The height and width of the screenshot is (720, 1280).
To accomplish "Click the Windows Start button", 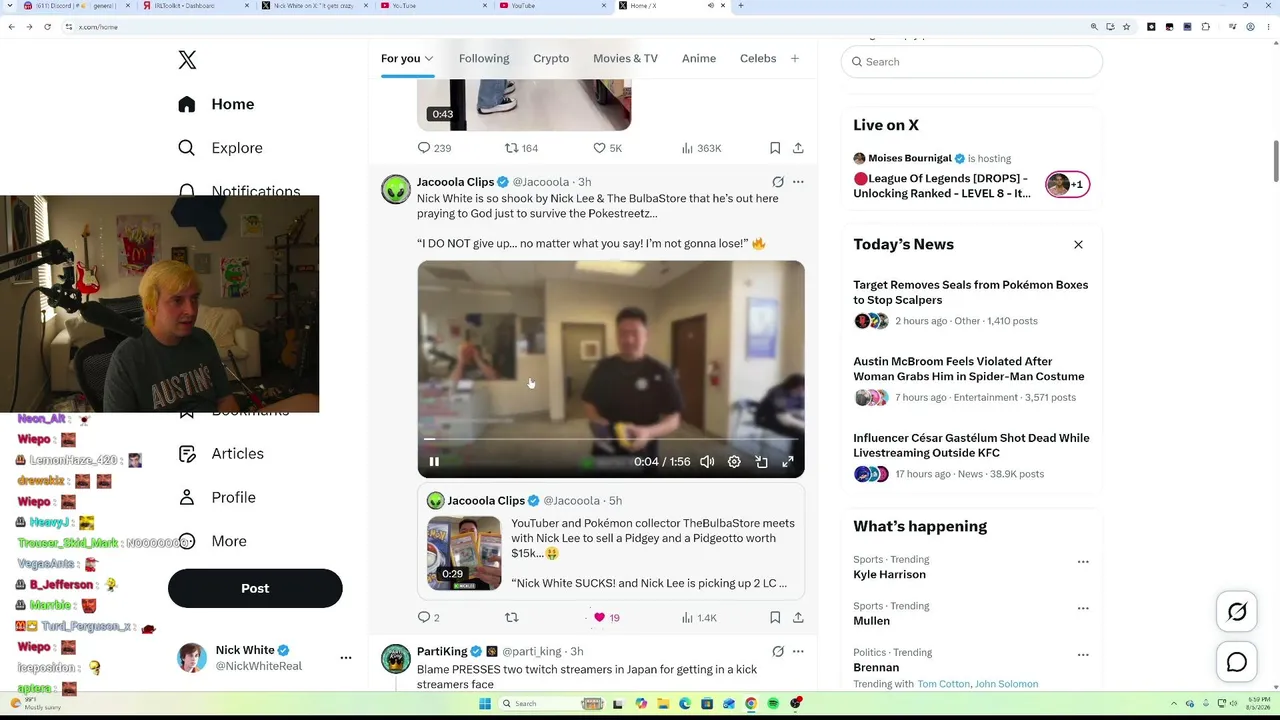I will pos(485,704).
